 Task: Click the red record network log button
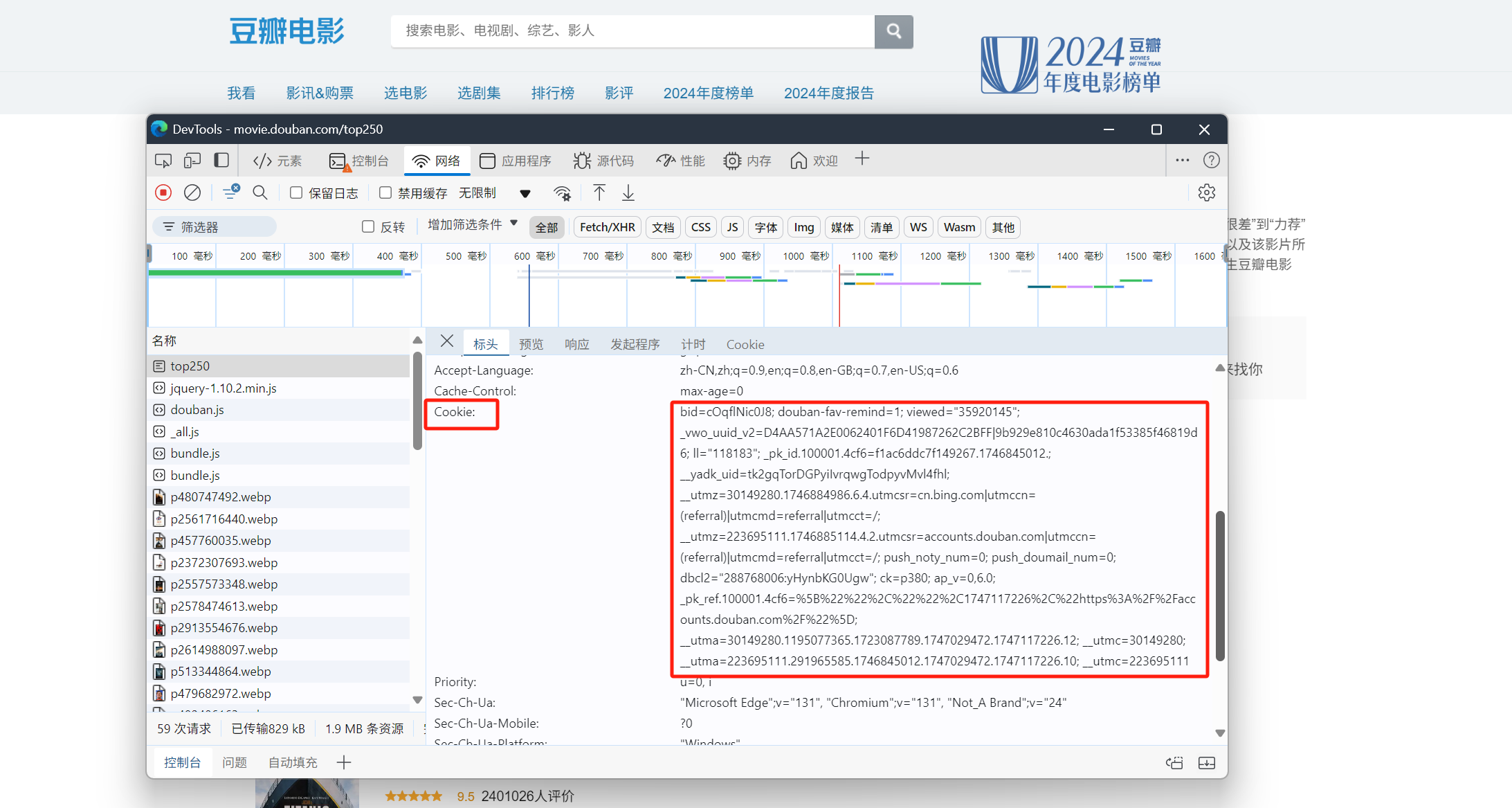pos(163,192)
